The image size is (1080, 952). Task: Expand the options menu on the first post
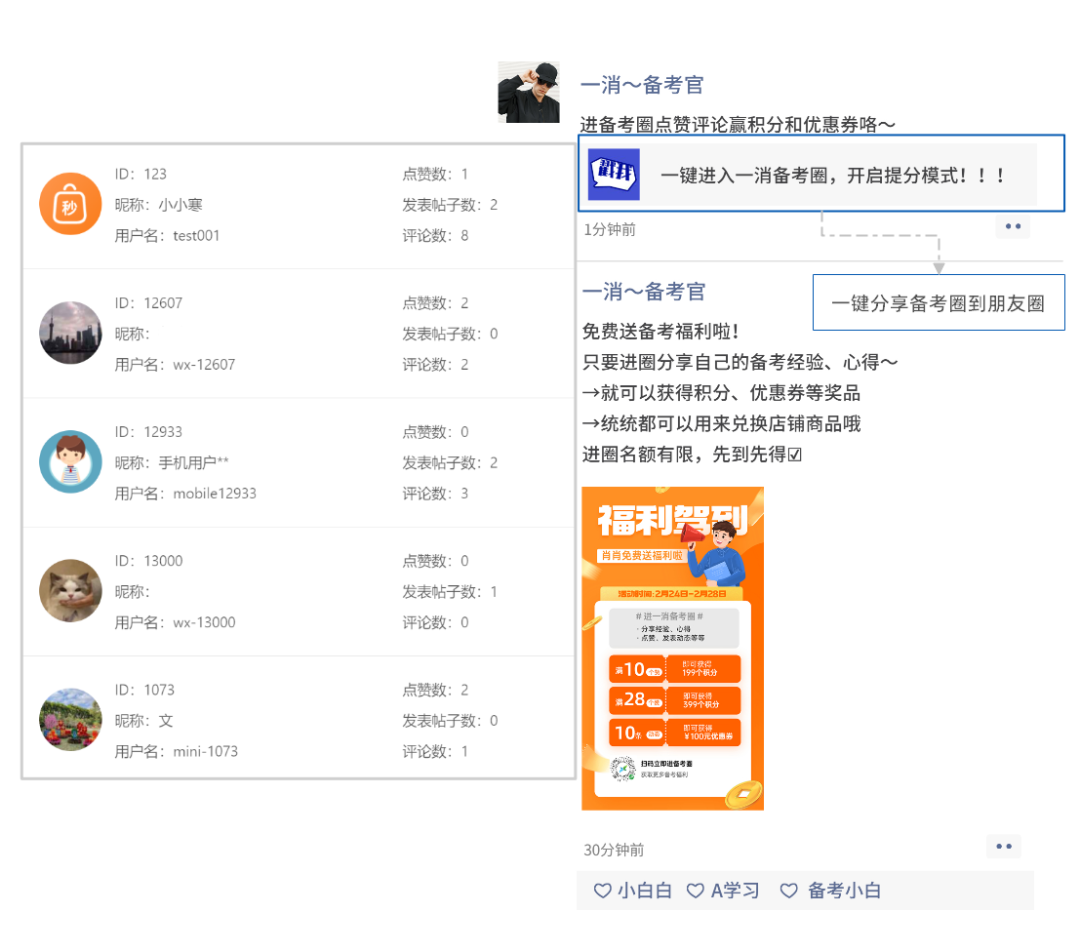(x=1012, y=226)
